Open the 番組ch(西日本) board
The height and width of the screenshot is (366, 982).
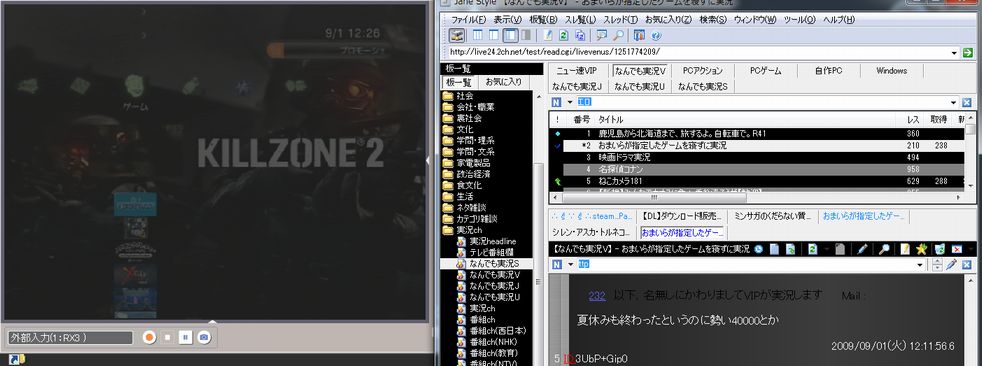(x=492, y=331)
